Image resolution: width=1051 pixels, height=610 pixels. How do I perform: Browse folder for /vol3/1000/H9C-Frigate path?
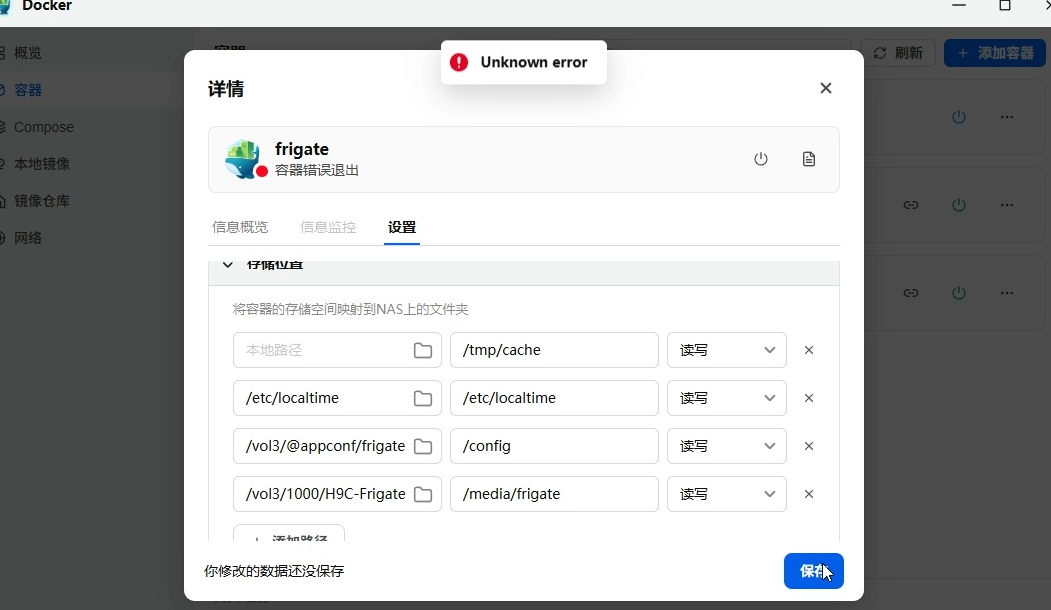tap(423, 494)
